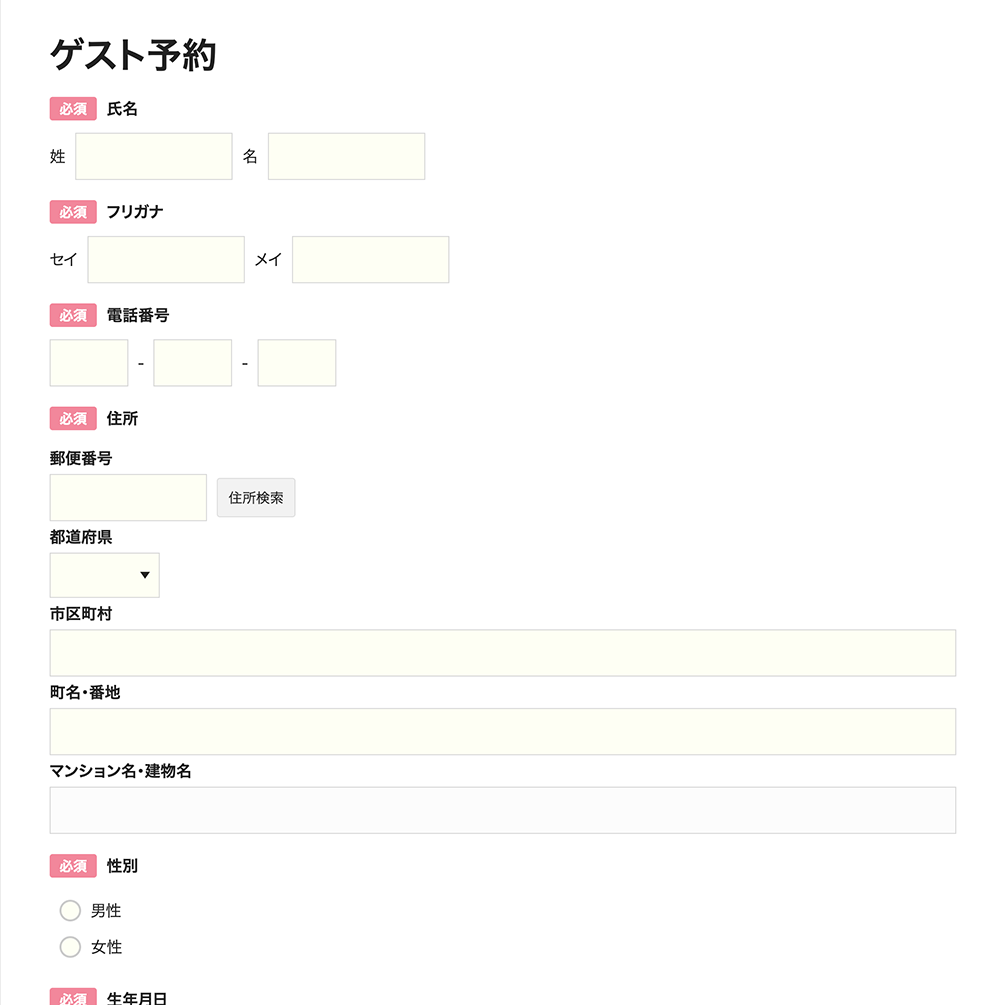Click the 必須 badge beside 氏名
Screen dimensions: 1000x1005
pos(73,109)
